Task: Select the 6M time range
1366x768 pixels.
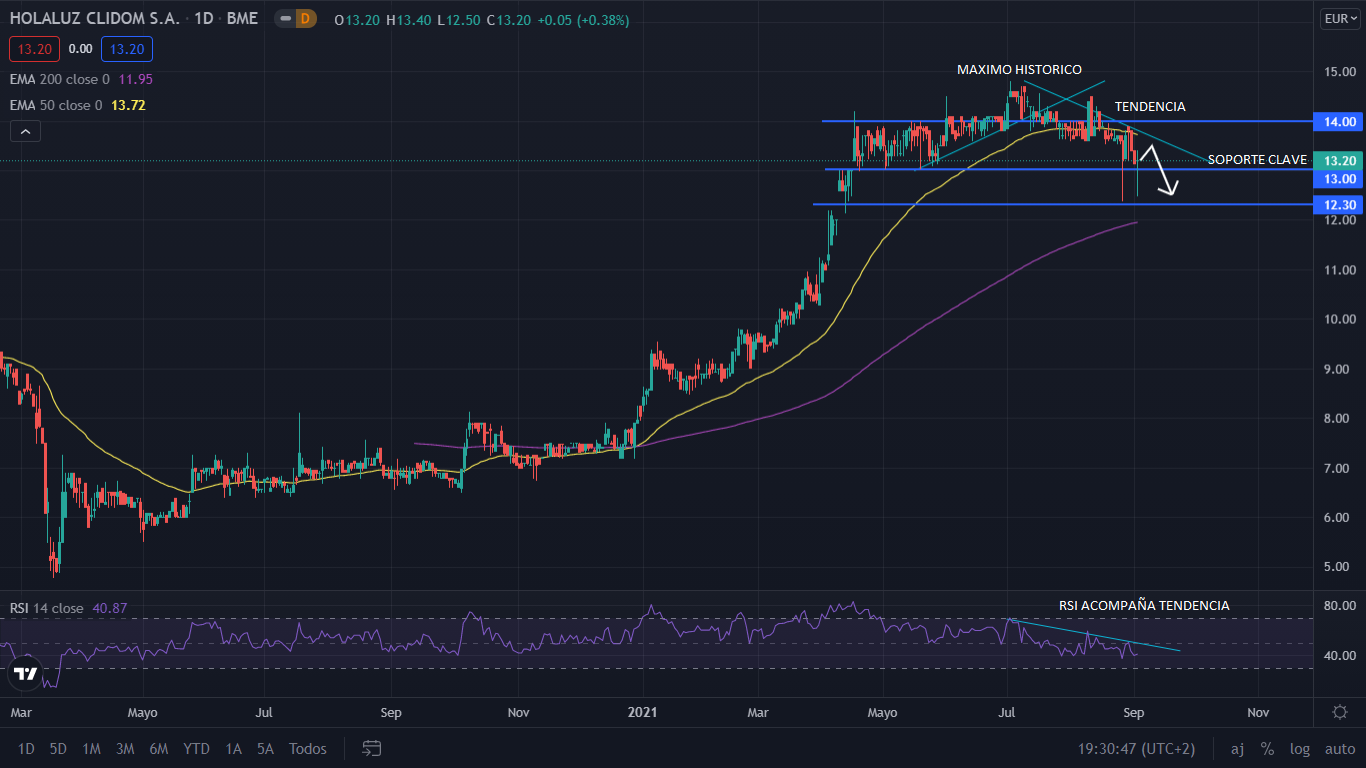Action: click(158, 748)
